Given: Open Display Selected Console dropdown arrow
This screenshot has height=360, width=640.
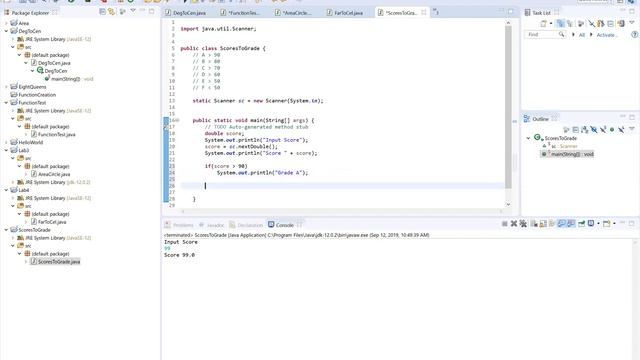Looking at the screenshot, I should click(598, 224).
